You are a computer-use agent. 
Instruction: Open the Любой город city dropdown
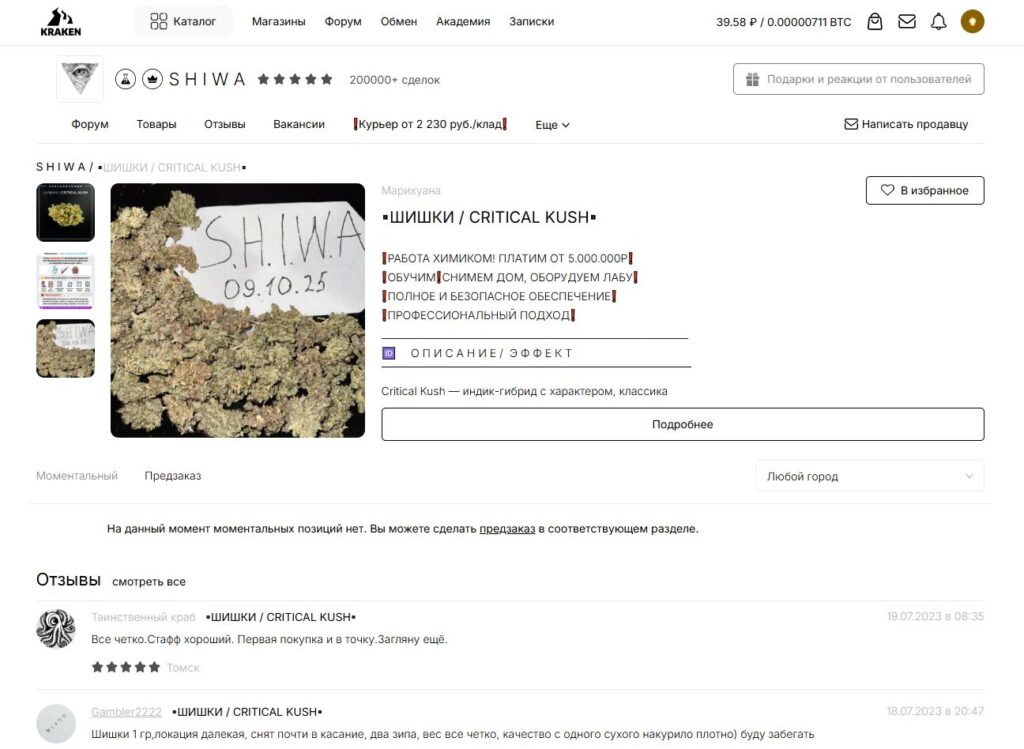(x=868, y=476)
